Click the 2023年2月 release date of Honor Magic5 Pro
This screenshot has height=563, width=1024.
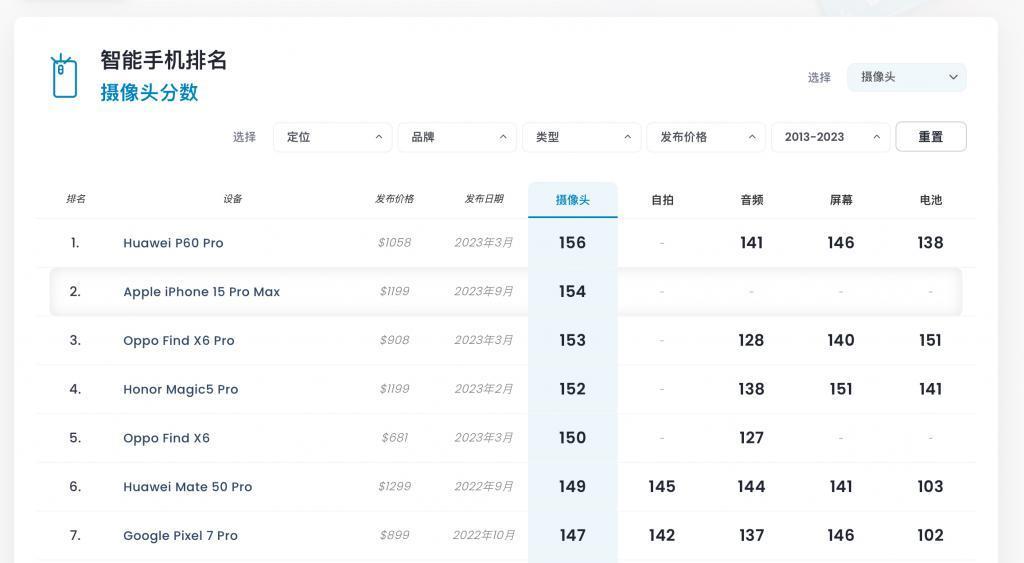(484, 389)
